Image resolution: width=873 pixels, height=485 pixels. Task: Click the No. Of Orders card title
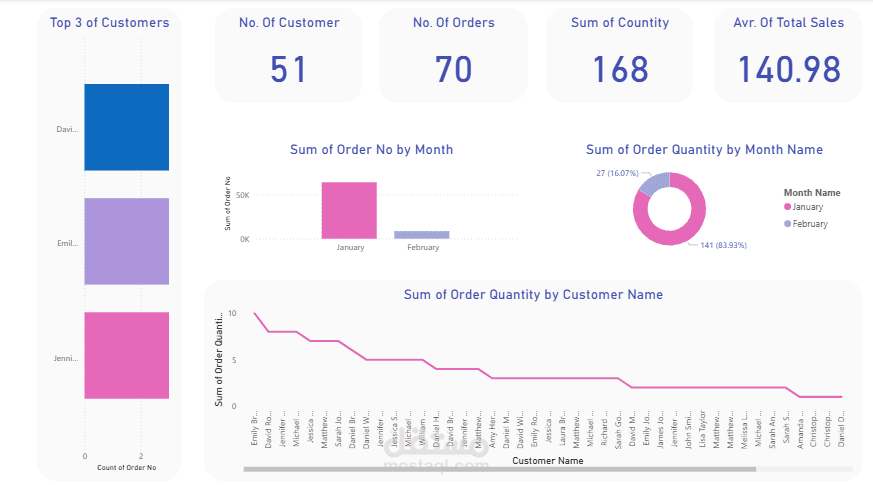[x=454, y=23]
